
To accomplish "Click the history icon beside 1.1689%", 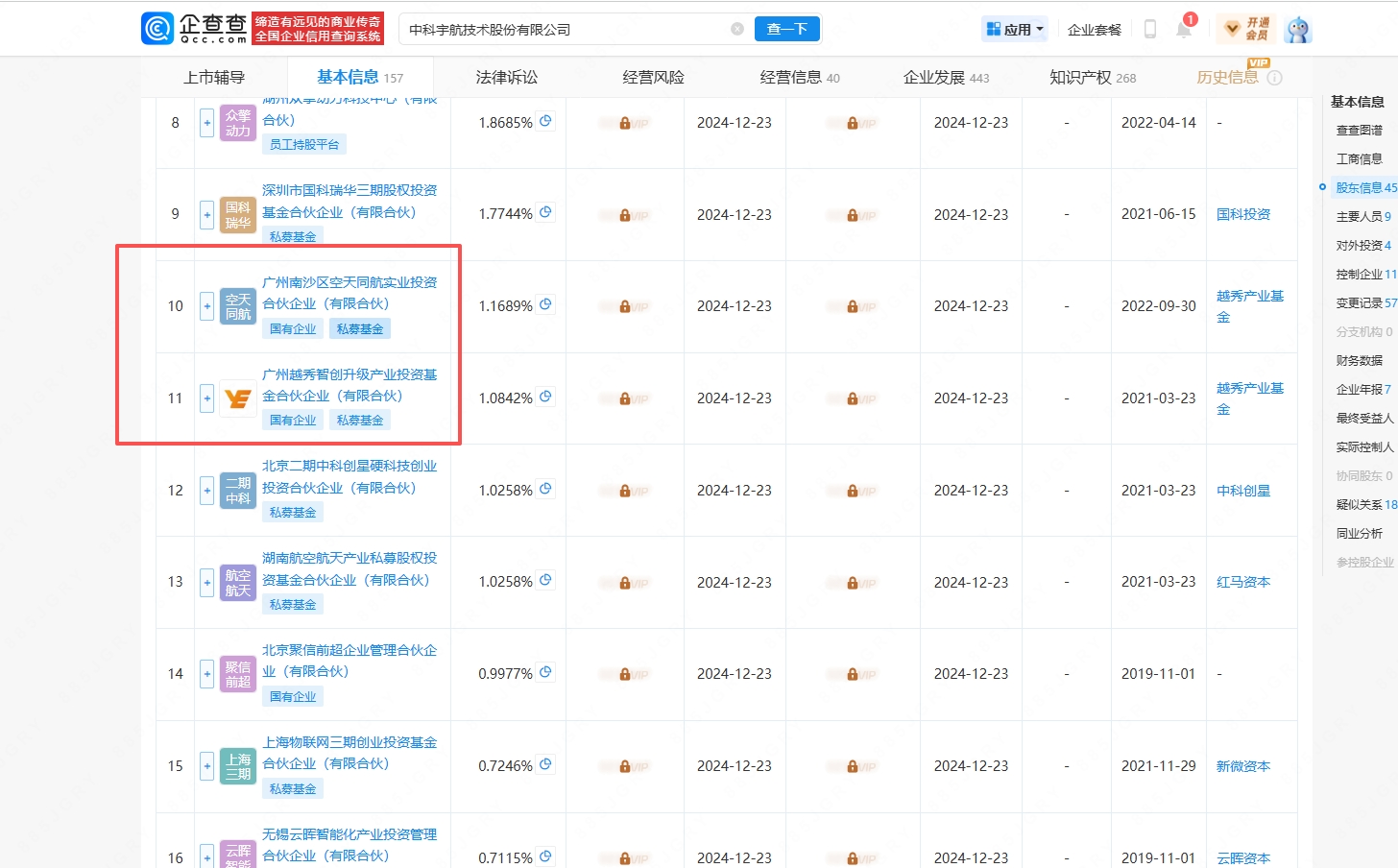I will click(x=545, y=304).
